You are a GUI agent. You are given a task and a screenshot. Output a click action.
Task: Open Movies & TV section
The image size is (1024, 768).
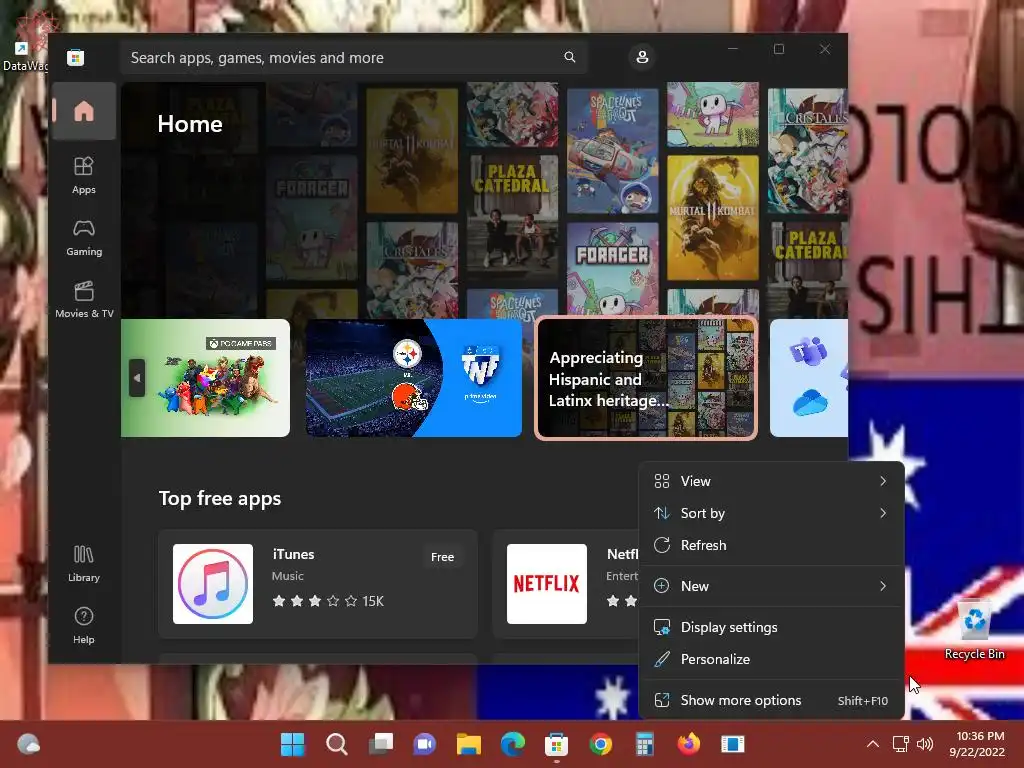coord(84,299)
